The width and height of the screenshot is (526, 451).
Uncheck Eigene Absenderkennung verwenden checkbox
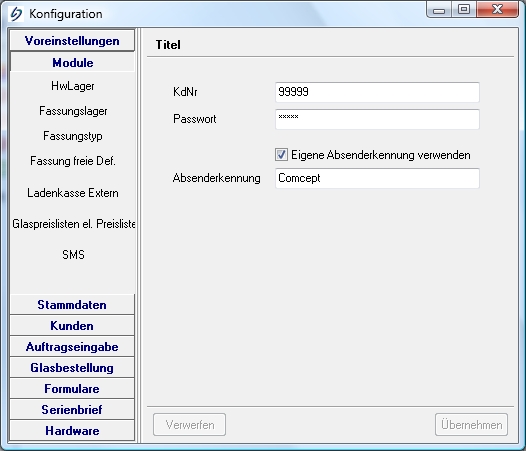(281, 155)
